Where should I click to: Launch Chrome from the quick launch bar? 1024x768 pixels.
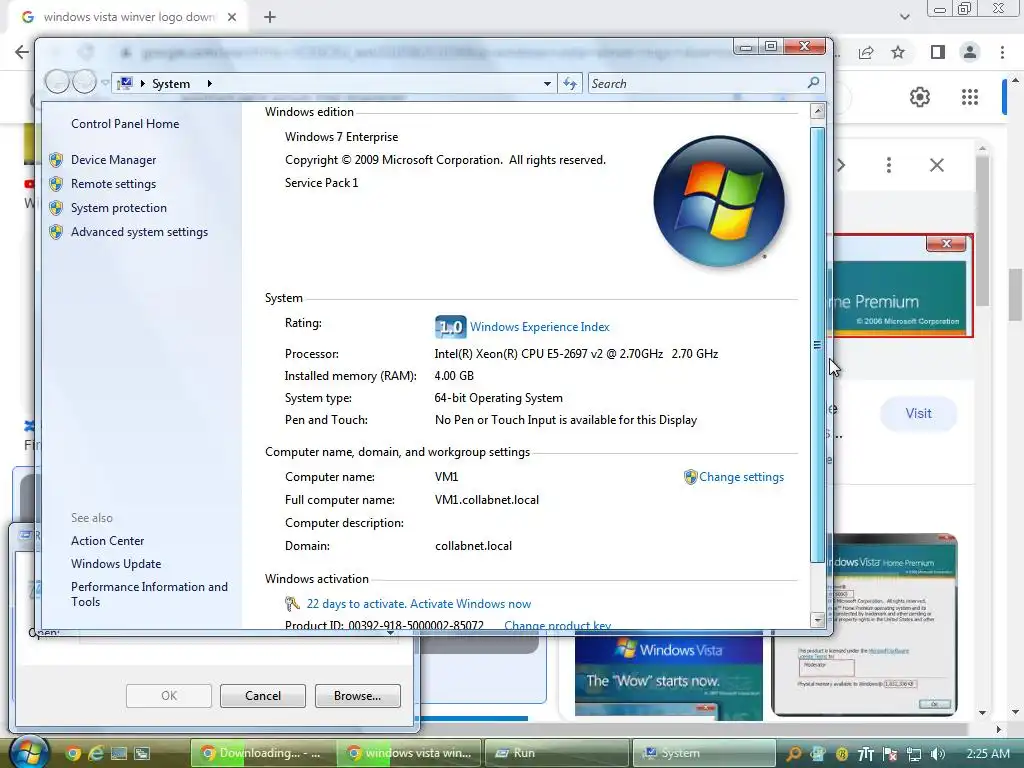[73, 754]
